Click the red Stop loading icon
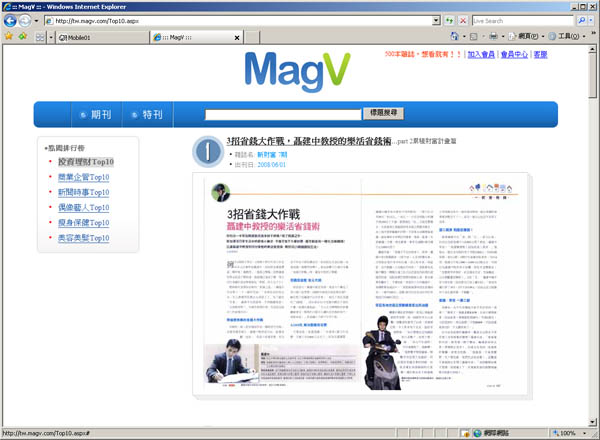600x440 pixels. point(463,21)
